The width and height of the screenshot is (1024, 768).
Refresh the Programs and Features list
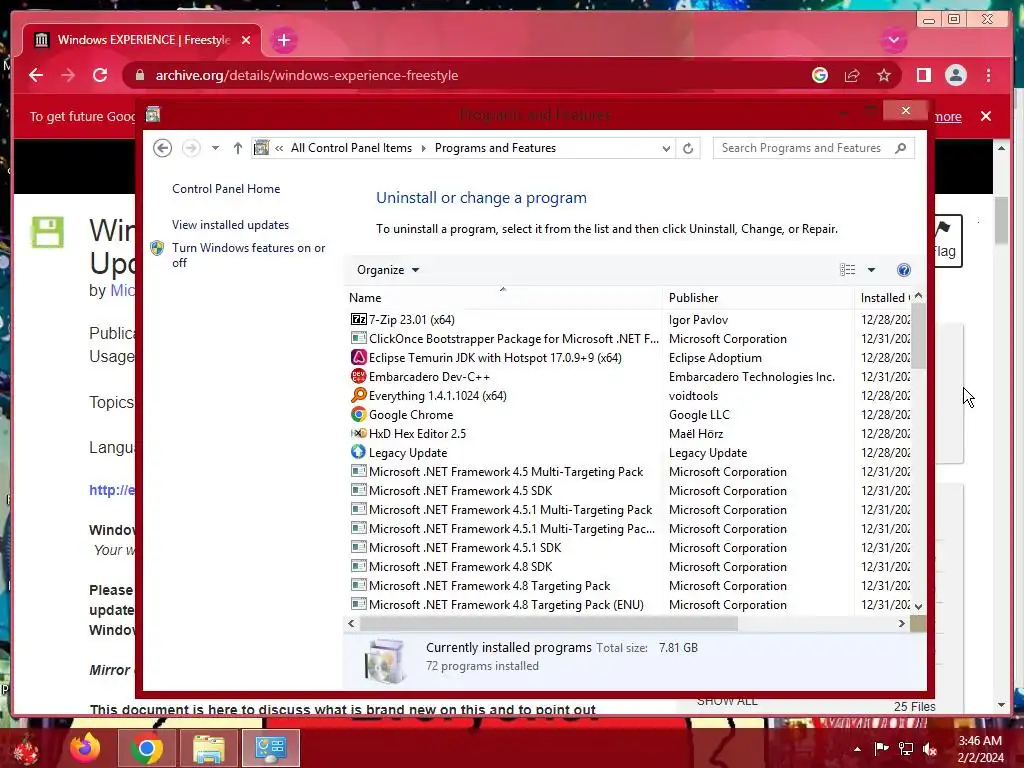(688, 148)
